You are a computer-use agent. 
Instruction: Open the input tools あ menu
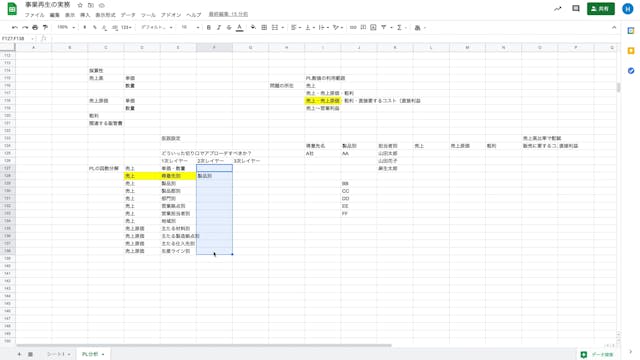(420, 27)
